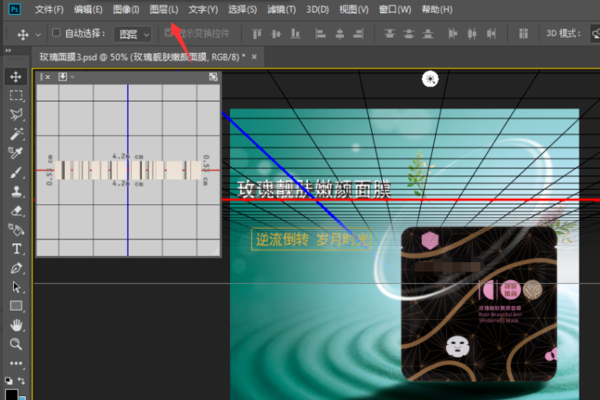Open the 编辑(E) menu
The height and width of the screenshot is (400, 600).
pos(88,9)
